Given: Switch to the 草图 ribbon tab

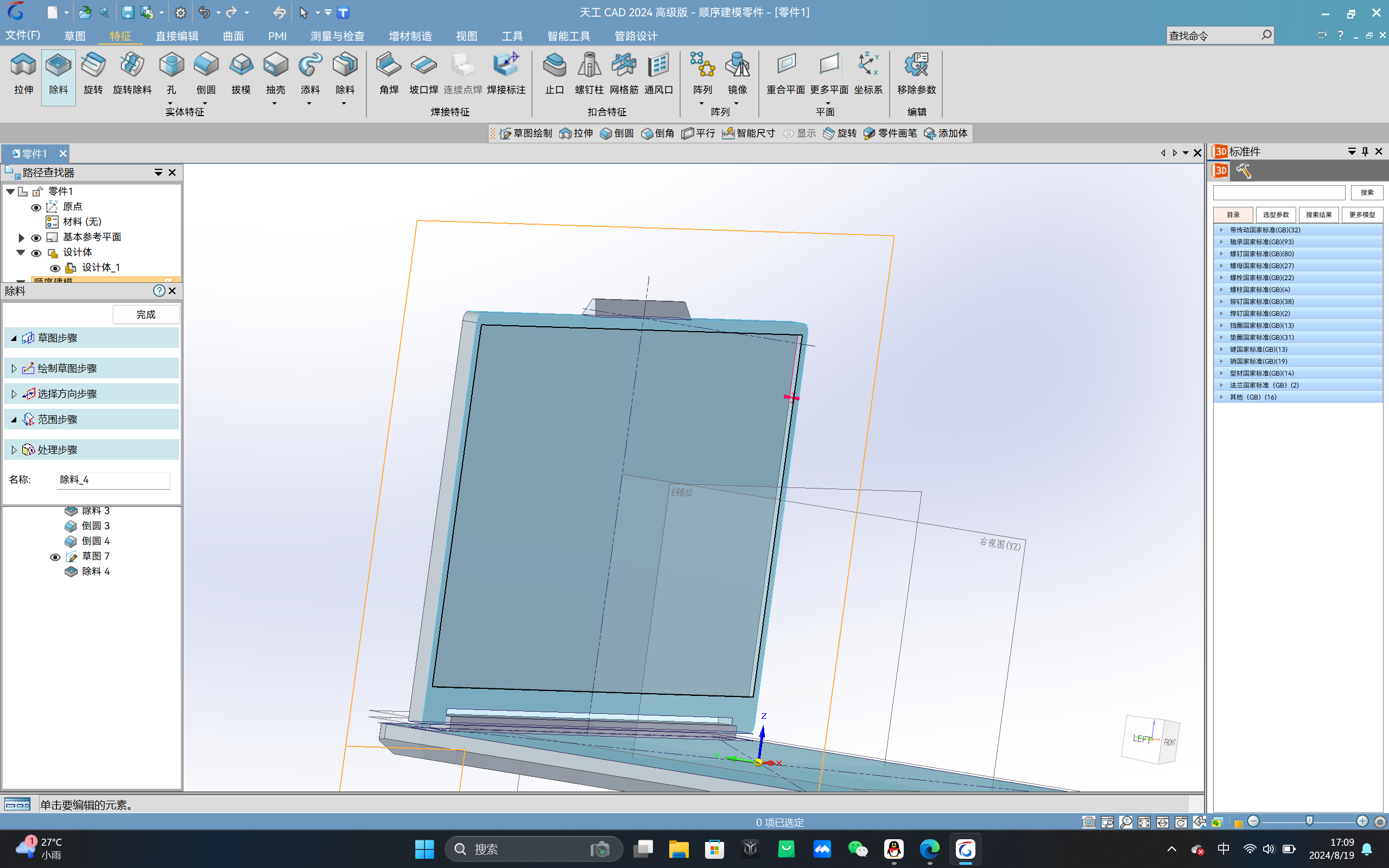Looking at the screenshot, I should pos(74,36).
